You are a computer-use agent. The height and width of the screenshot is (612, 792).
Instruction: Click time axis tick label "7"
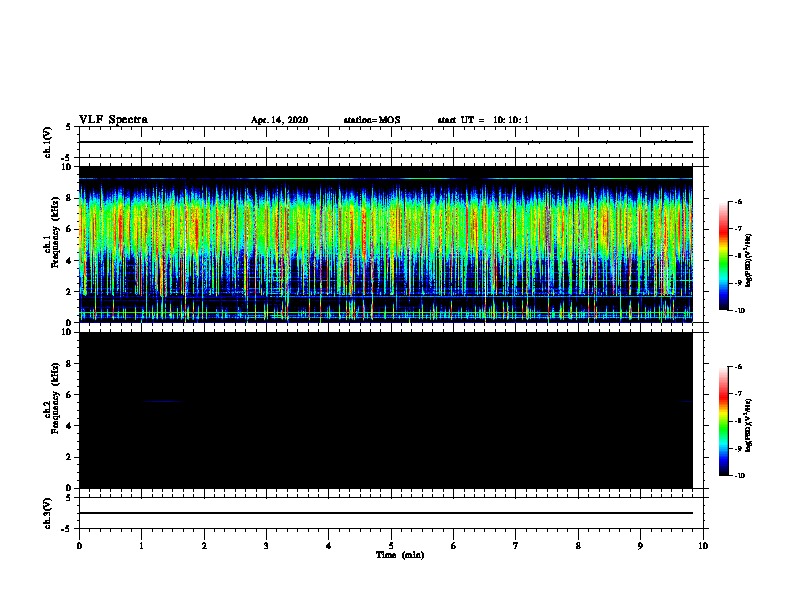click(516, 546)
